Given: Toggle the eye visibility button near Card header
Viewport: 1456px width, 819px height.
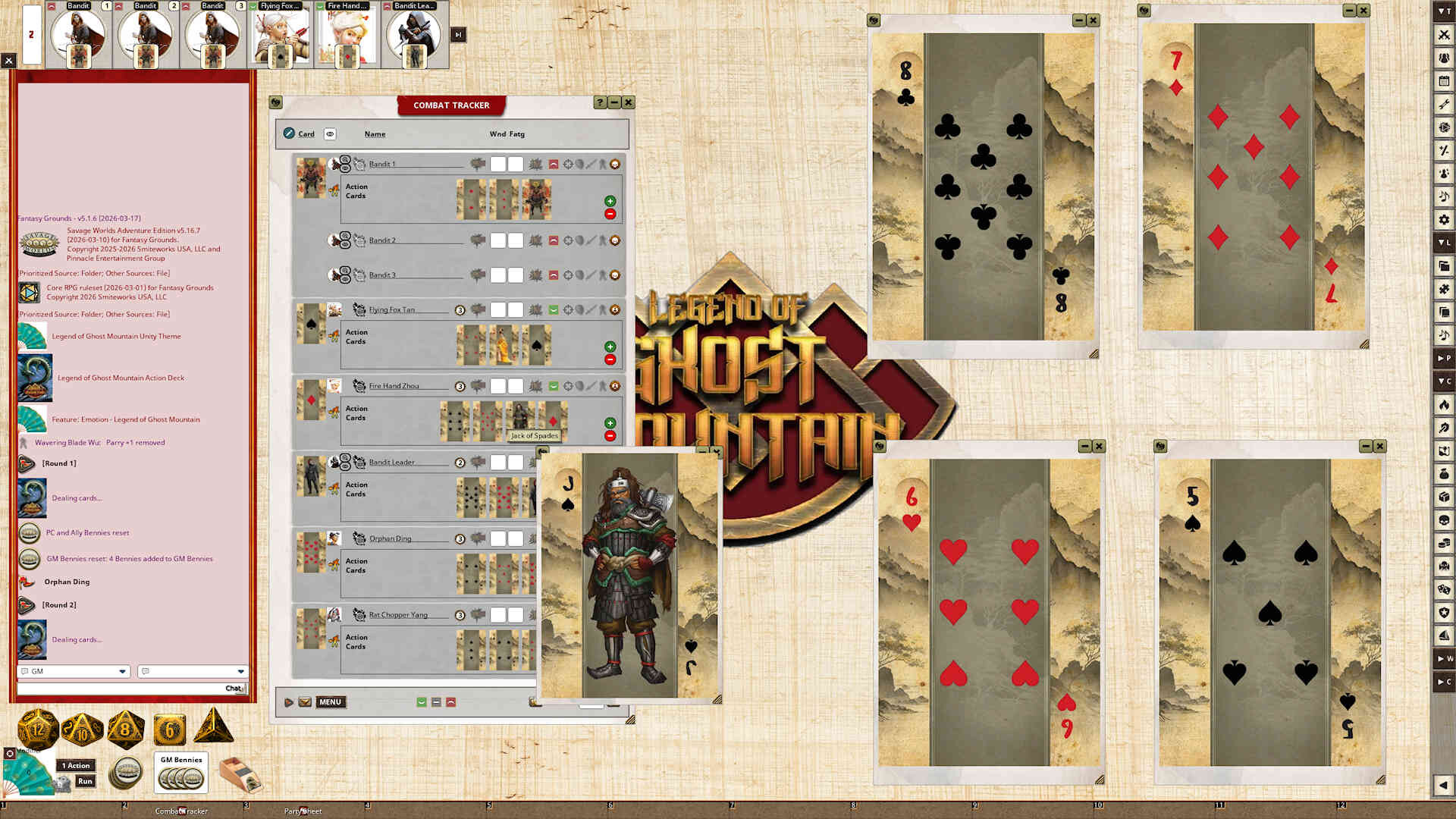Looking at the screenshot, I should pyautogui.click(x=330, y=133).
